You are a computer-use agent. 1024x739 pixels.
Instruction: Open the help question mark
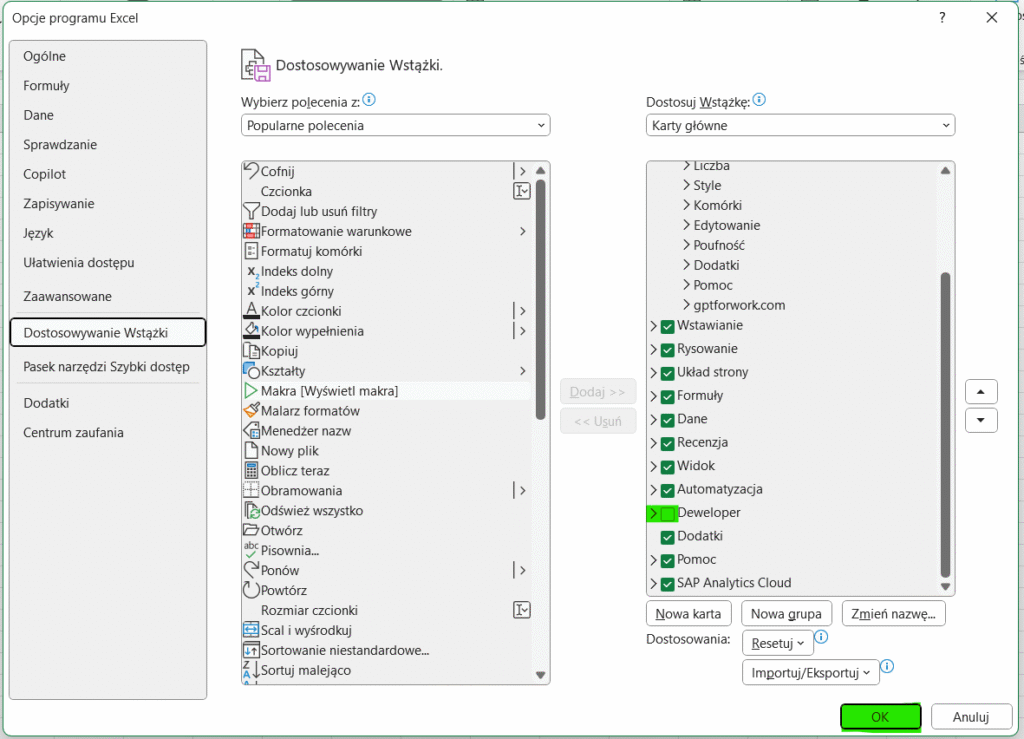(x=942, y=18)
